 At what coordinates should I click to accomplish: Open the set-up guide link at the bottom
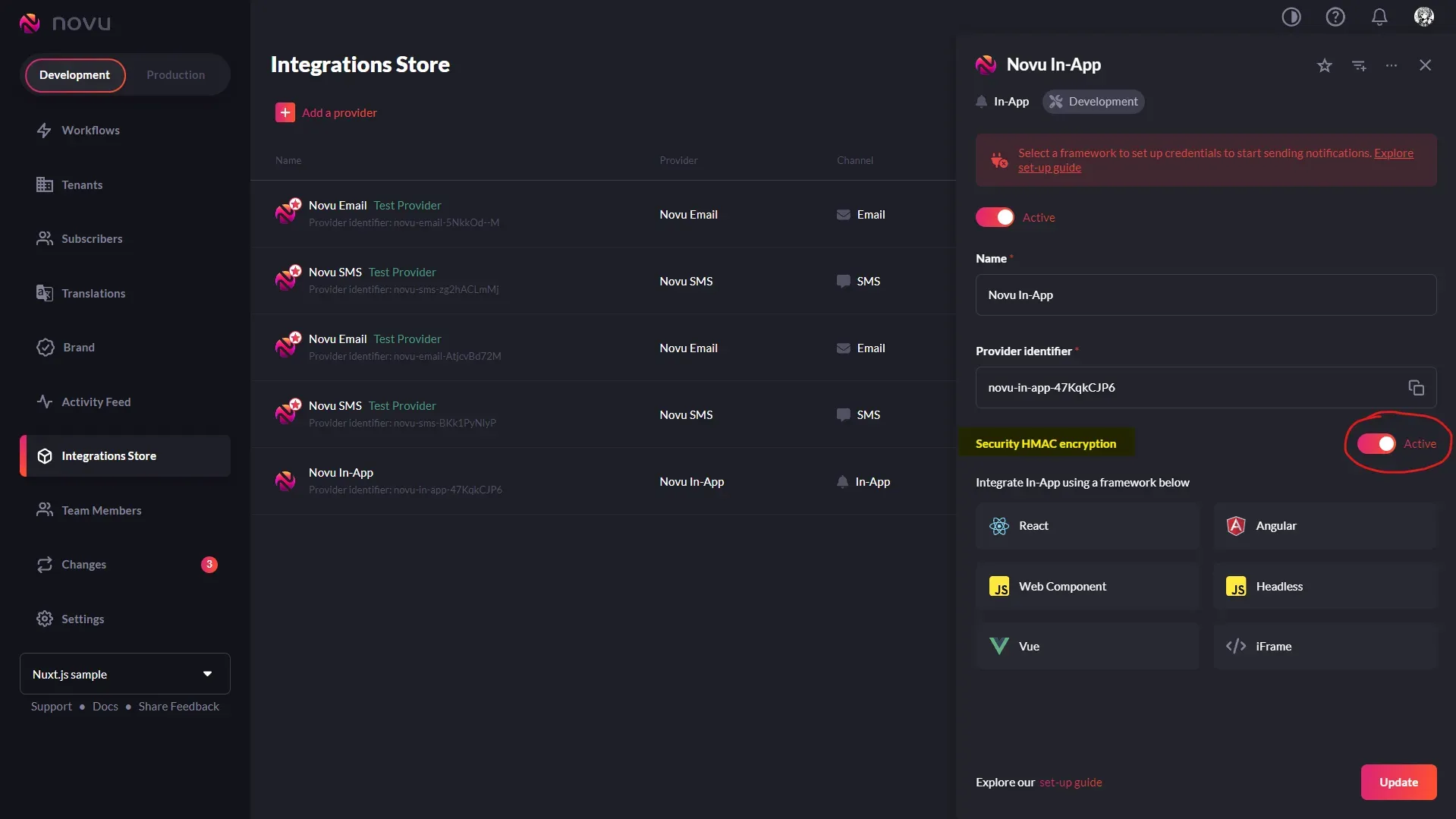[x=1071, y=783]
